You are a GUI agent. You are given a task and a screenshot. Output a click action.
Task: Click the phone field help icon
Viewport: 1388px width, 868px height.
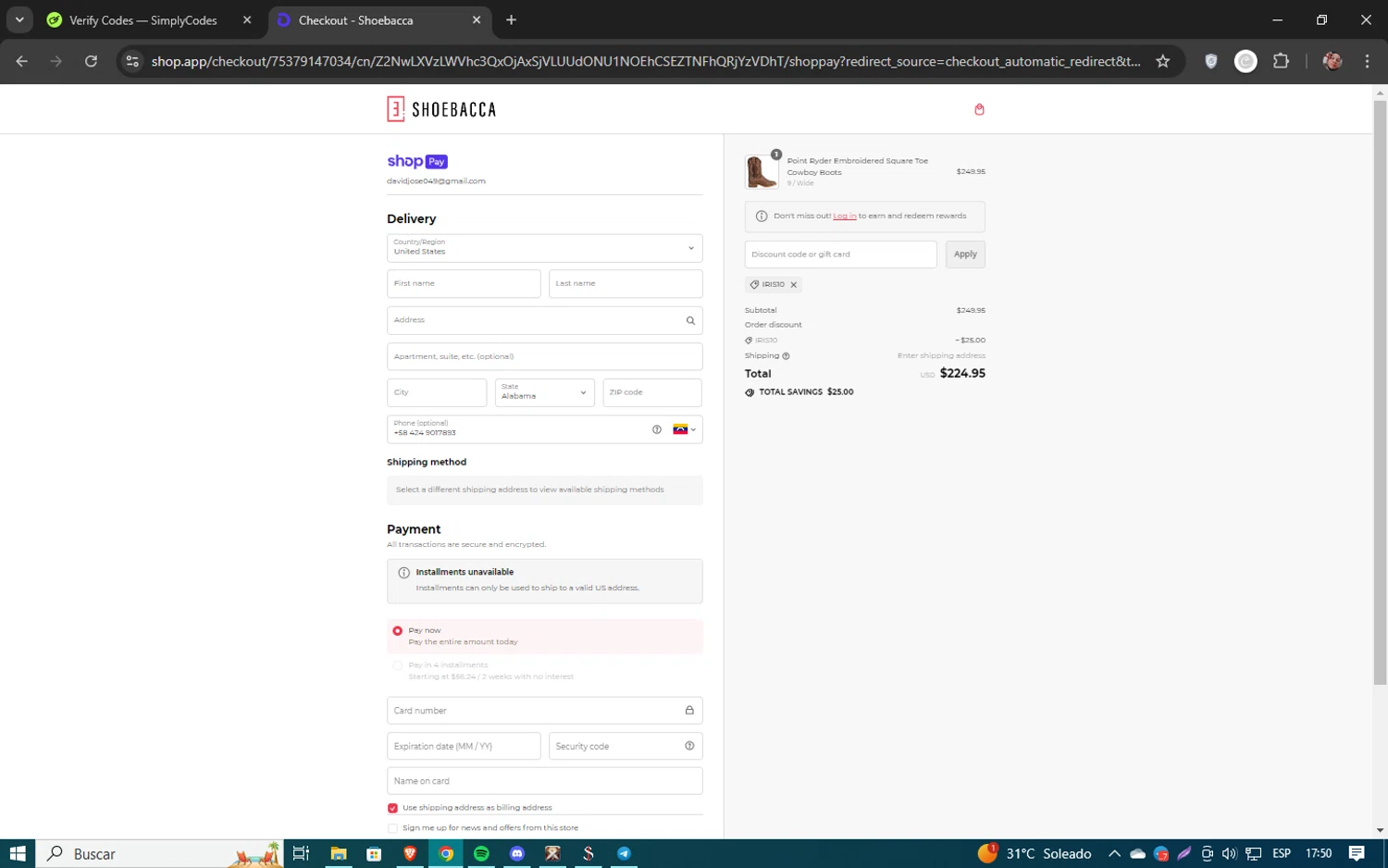(x=657, y=429)
